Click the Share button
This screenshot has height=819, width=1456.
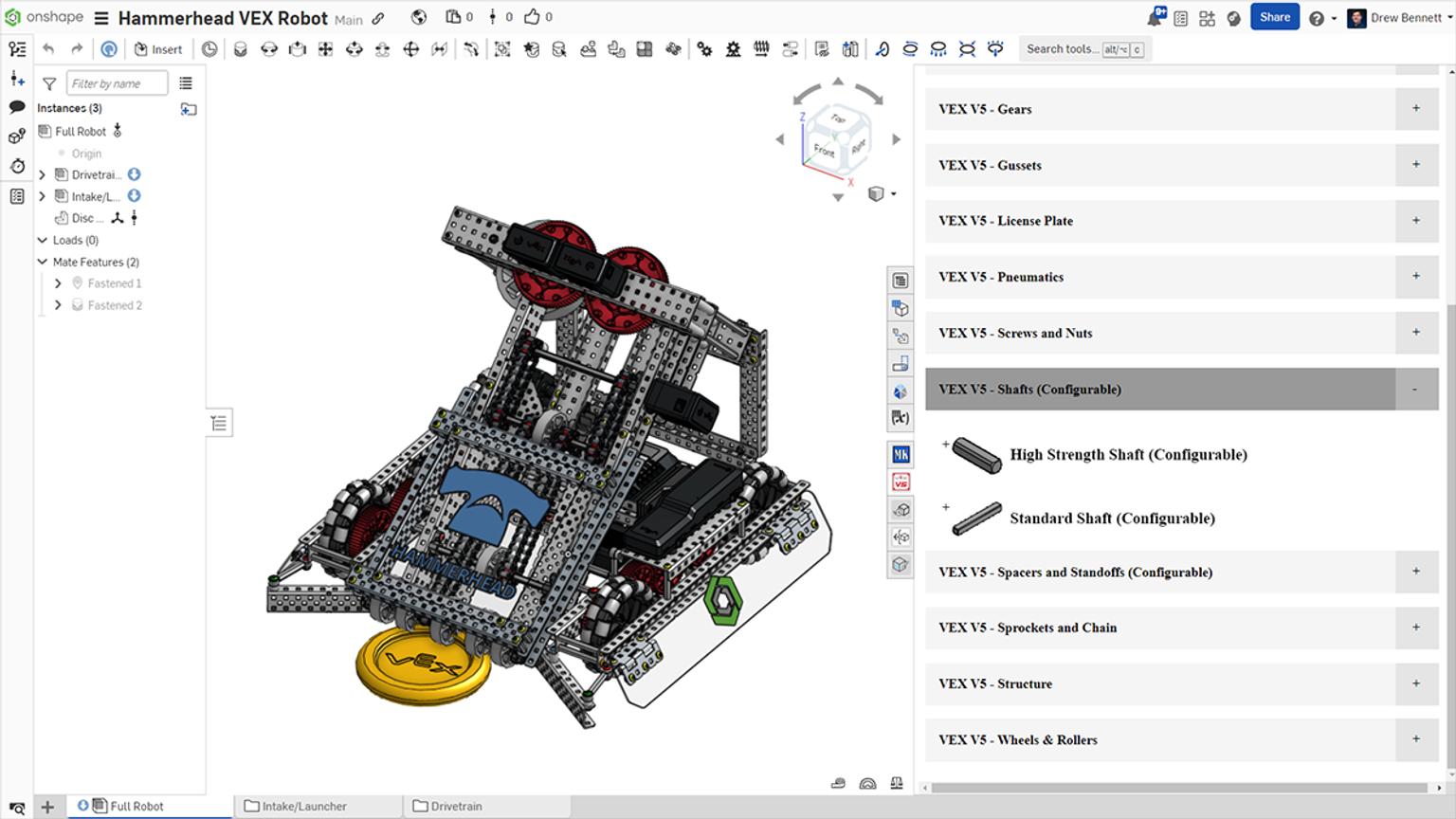(1274, 16)
